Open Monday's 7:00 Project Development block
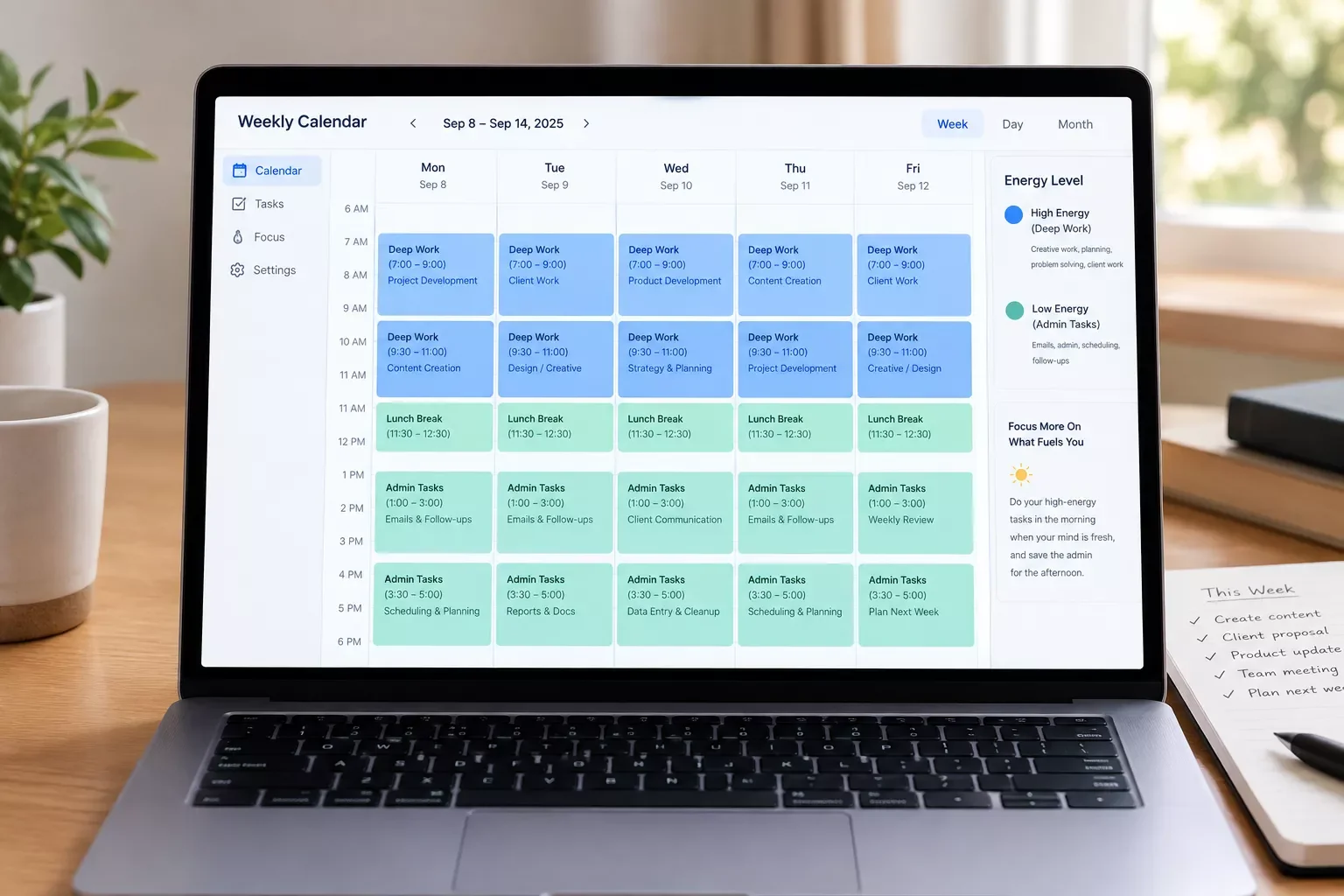1344x896 pixels. (436, 274)
